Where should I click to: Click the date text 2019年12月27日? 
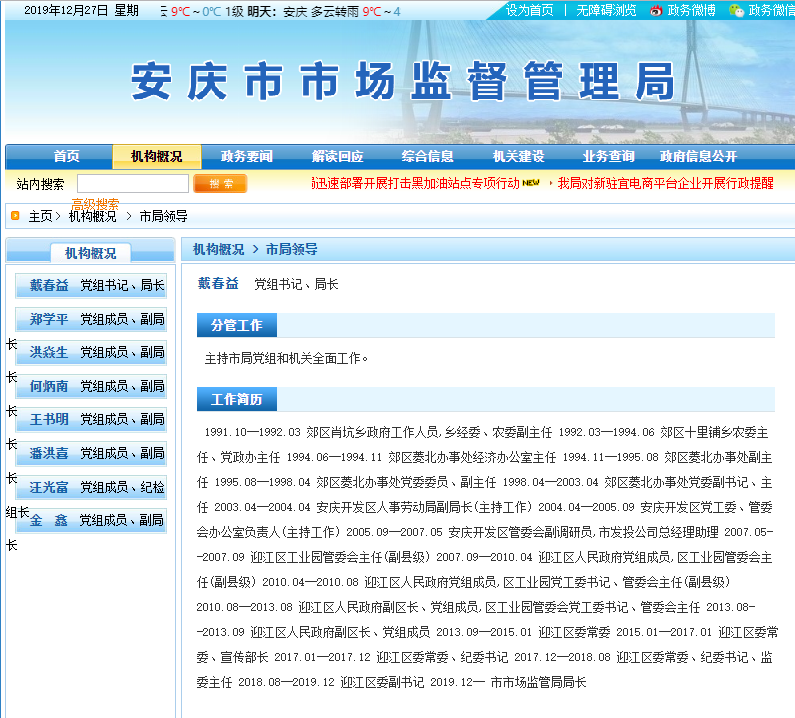point(66,11)
